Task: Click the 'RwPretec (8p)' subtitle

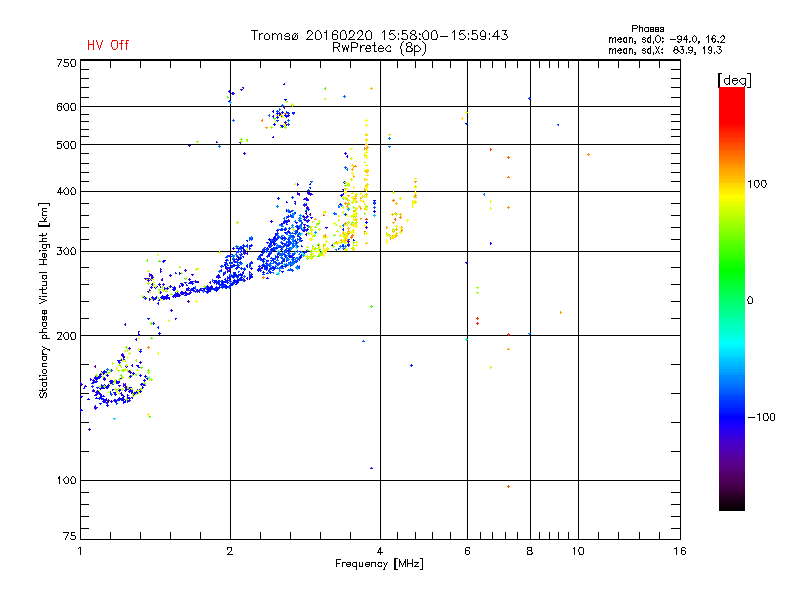Action: tap(379, 48)
